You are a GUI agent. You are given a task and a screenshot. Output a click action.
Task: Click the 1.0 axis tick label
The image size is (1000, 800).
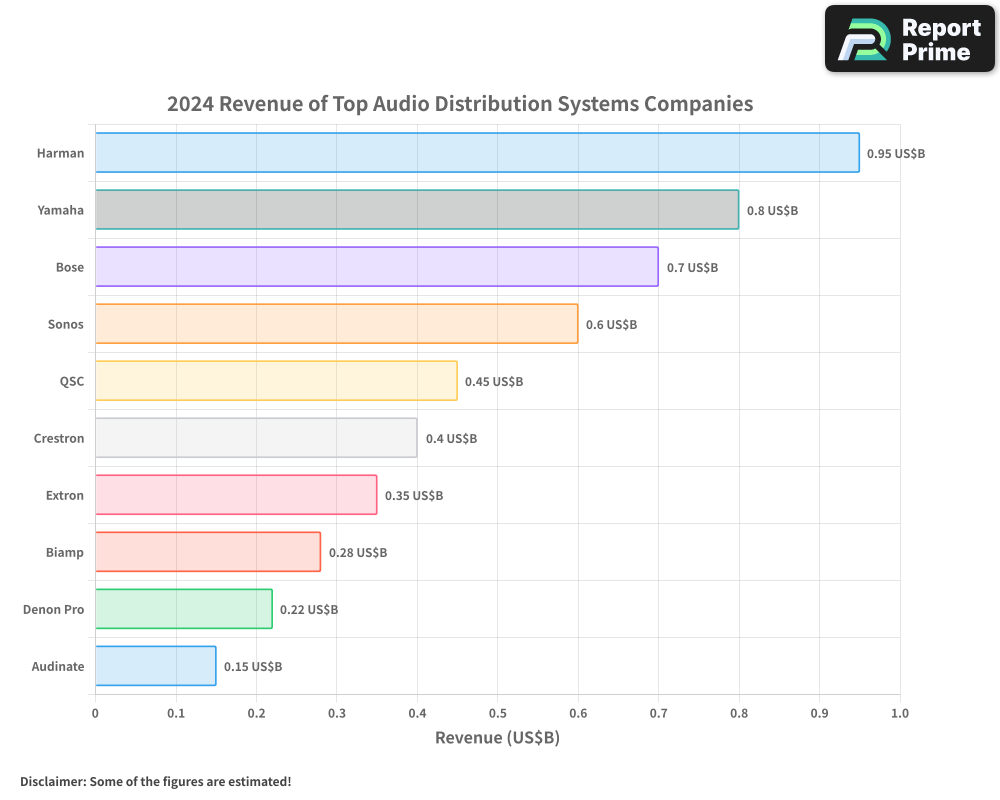tap(899, 713)
